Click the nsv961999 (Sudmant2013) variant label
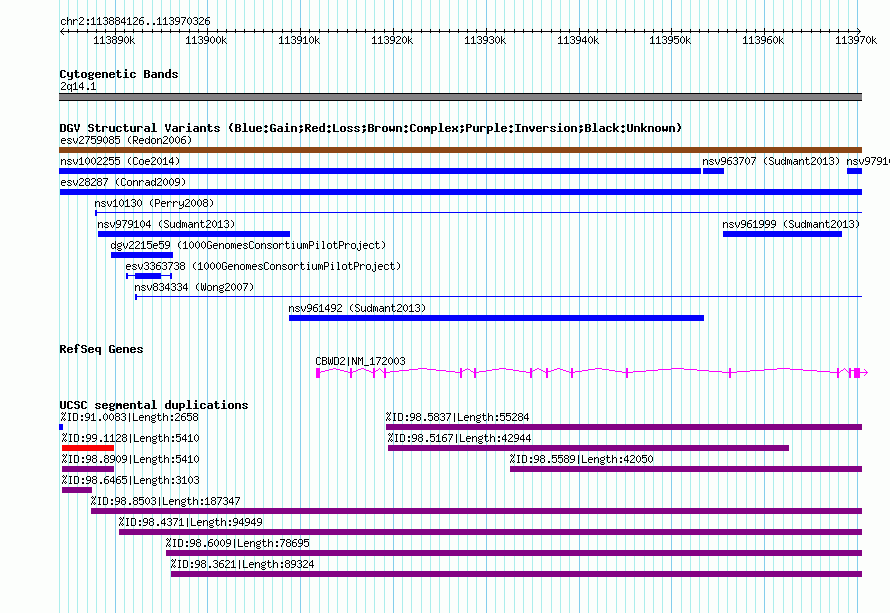The height and width of the screenshot is (613, 890). click(x=791, y=224)
